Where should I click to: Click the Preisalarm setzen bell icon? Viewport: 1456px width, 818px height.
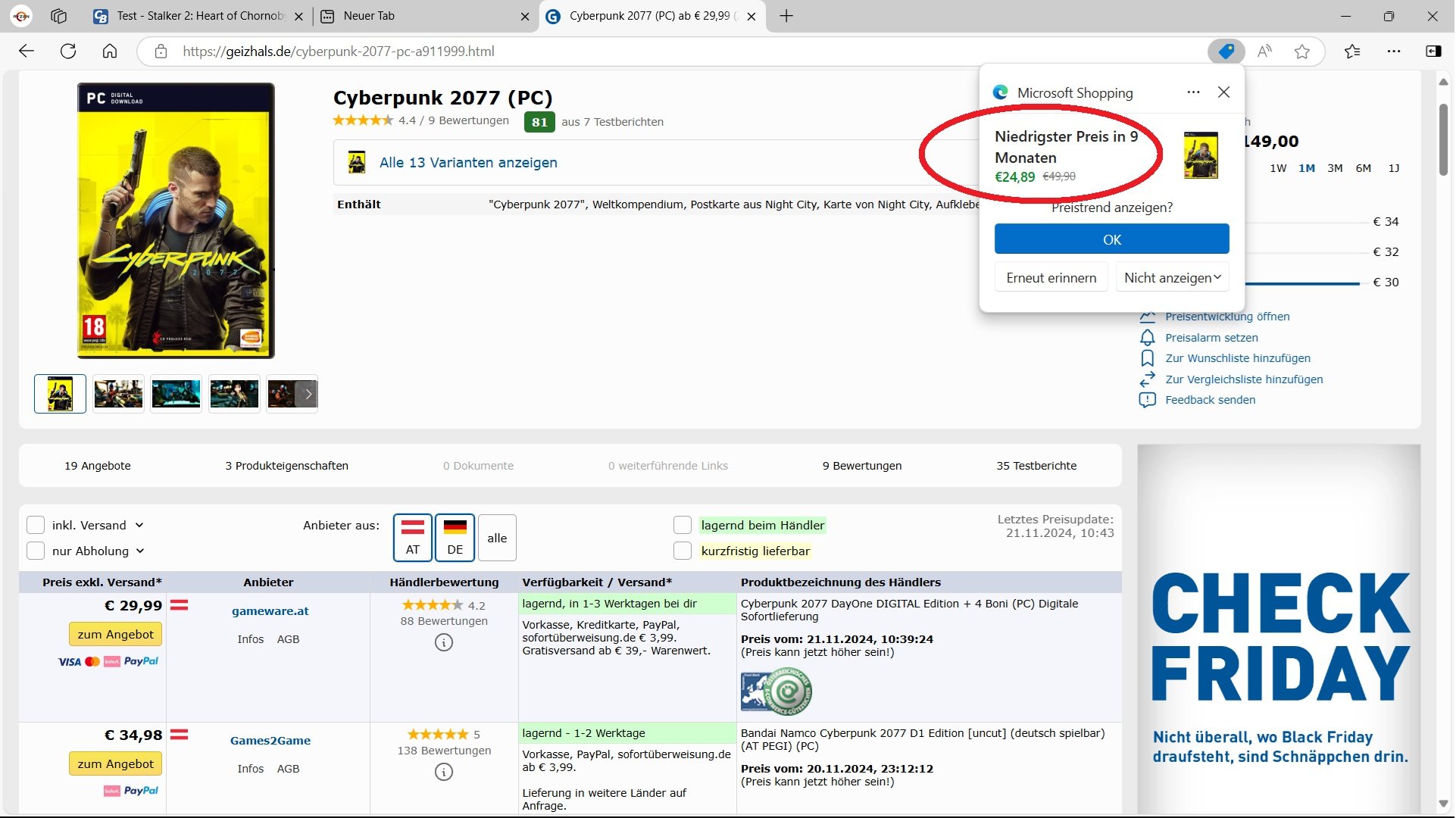(x=1148, y=338)
